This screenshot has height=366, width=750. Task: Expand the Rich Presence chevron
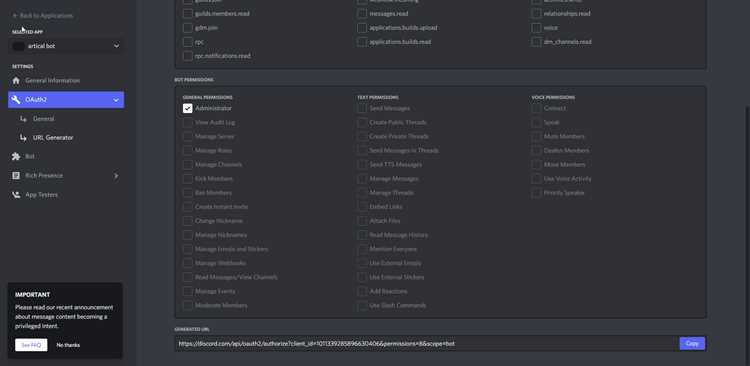(x=116, y=176)
